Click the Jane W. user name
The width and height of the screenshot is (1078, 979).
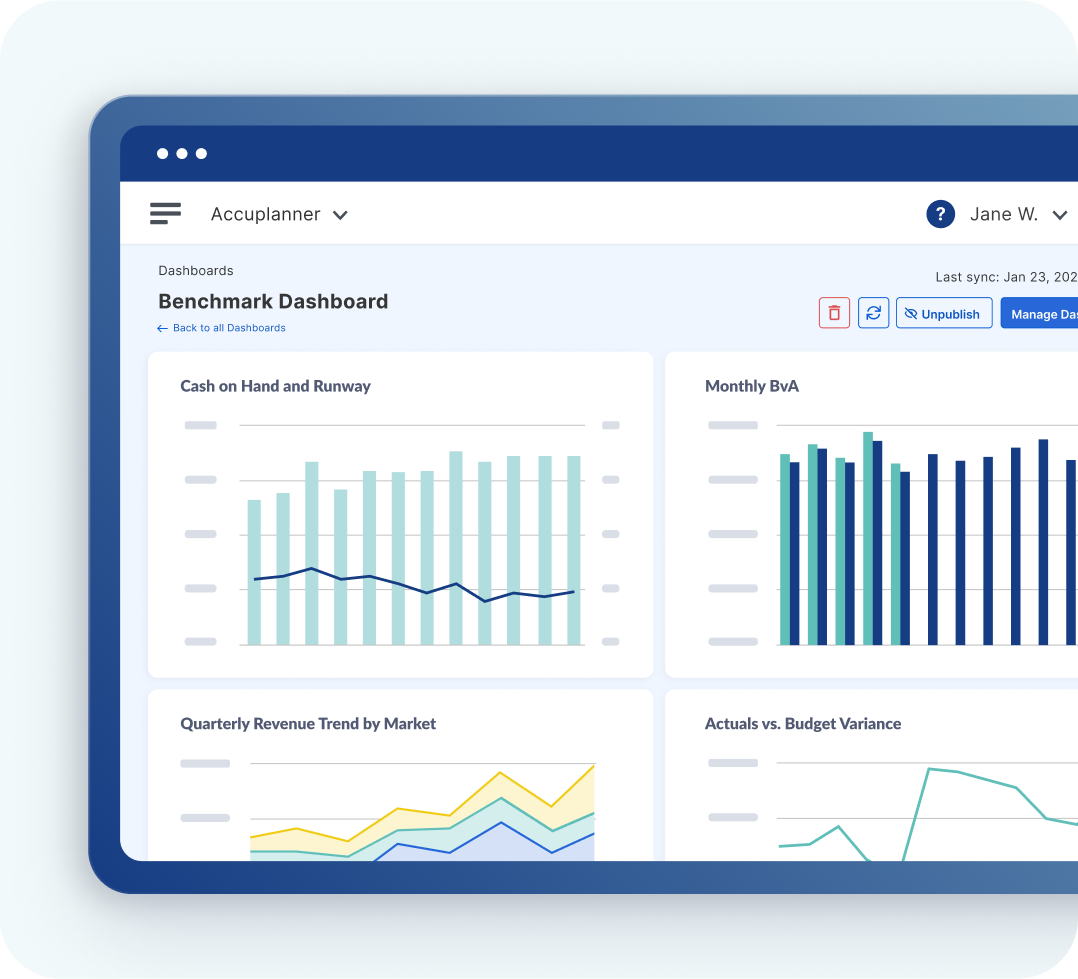[x=1004, y=214]
